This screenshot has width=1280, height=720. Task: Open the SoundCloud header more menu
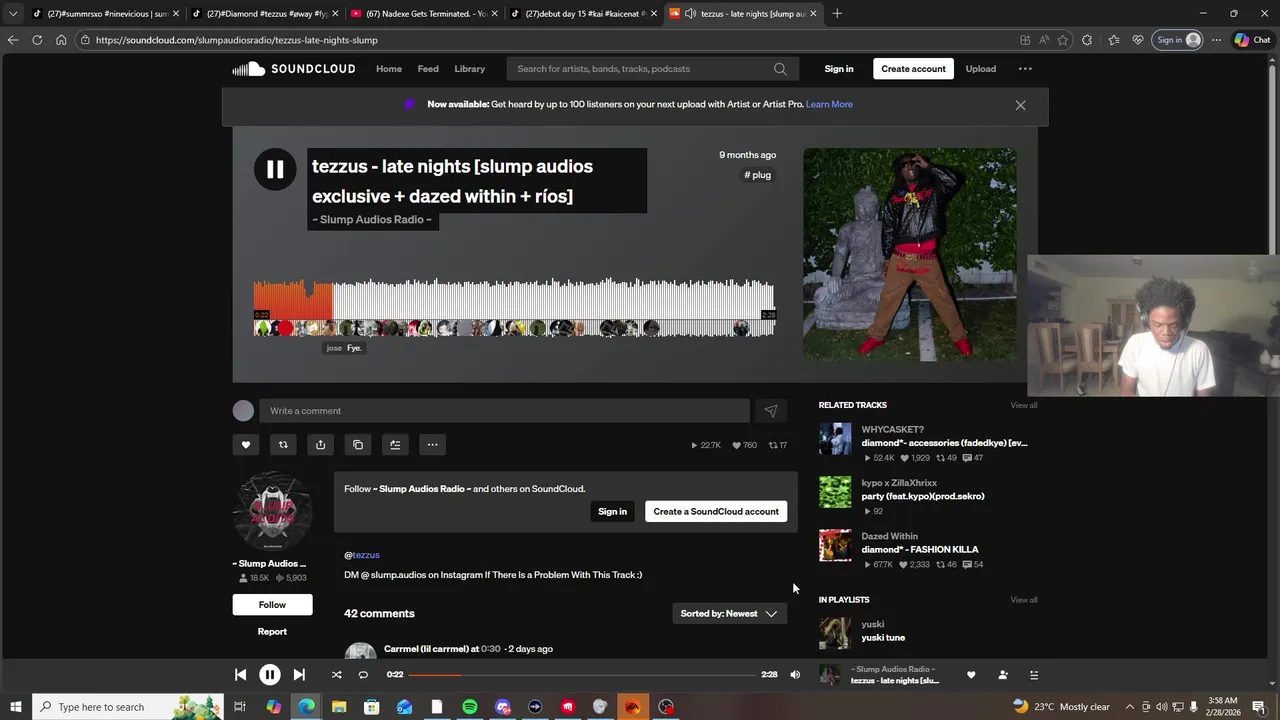pyautogui.click(x=1025, y=69)
